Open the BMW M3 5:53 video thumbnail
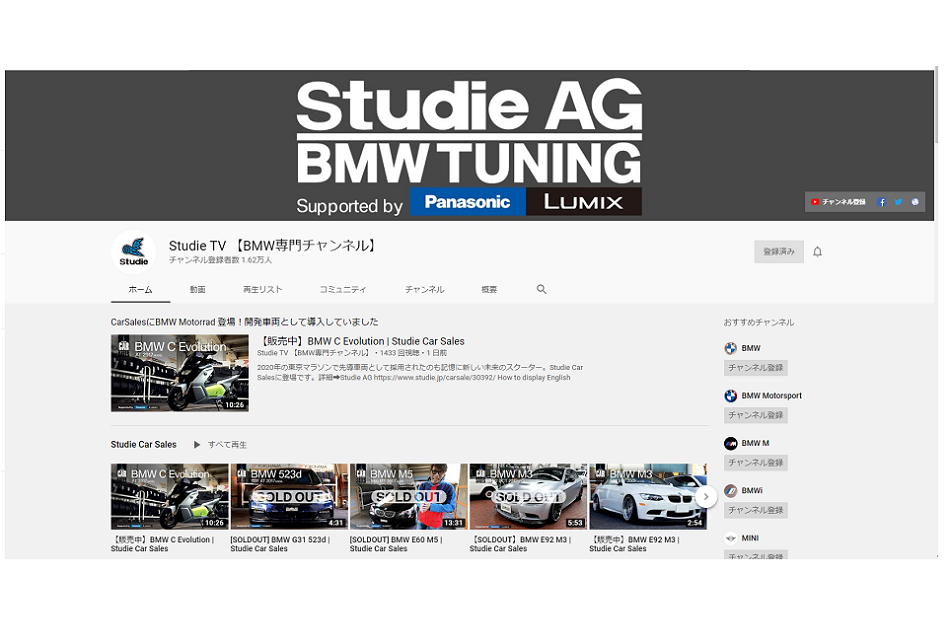 (528, 497)
